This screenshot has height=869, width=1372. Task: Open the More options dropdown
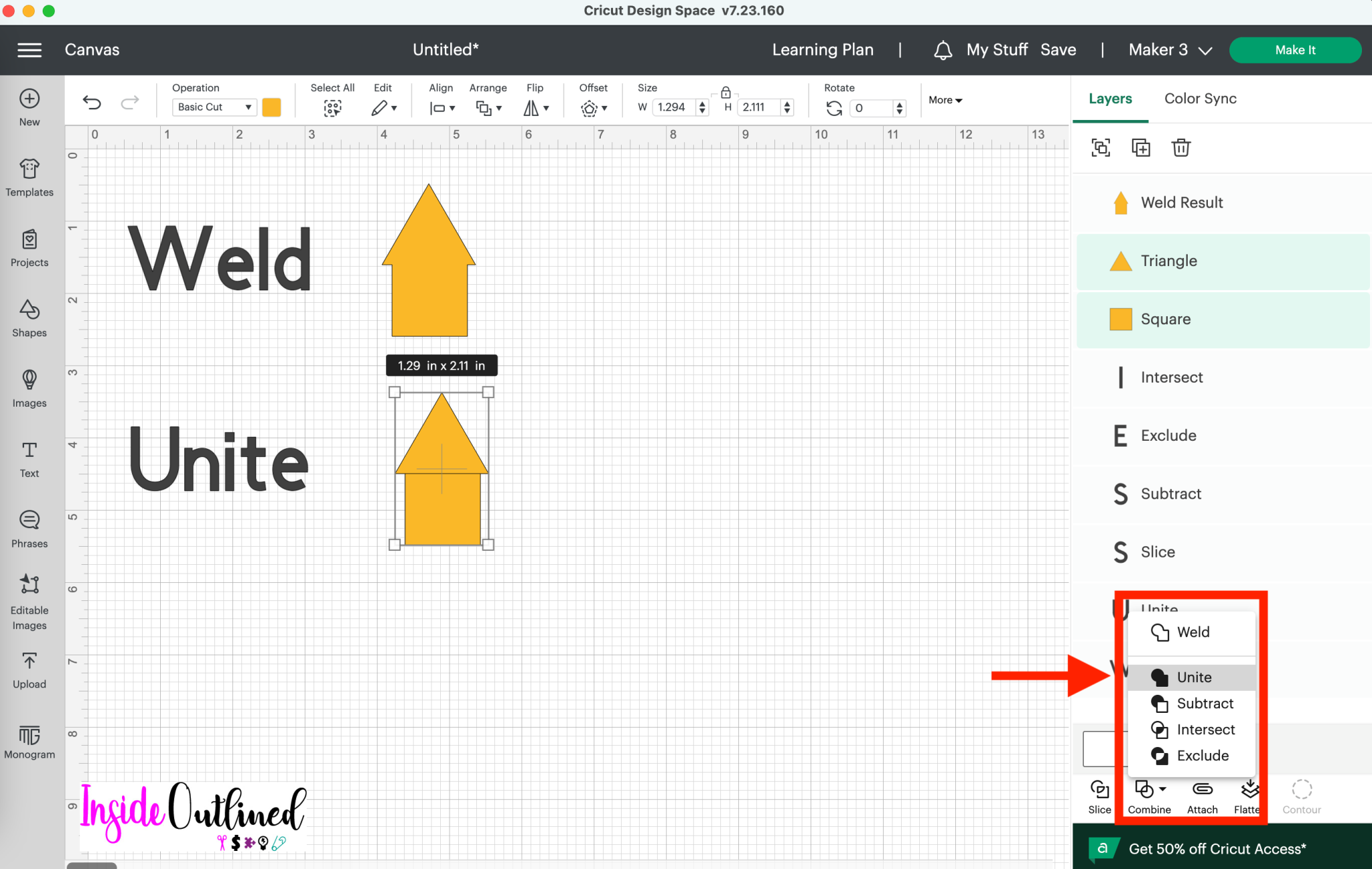click(x=945, y=100)
